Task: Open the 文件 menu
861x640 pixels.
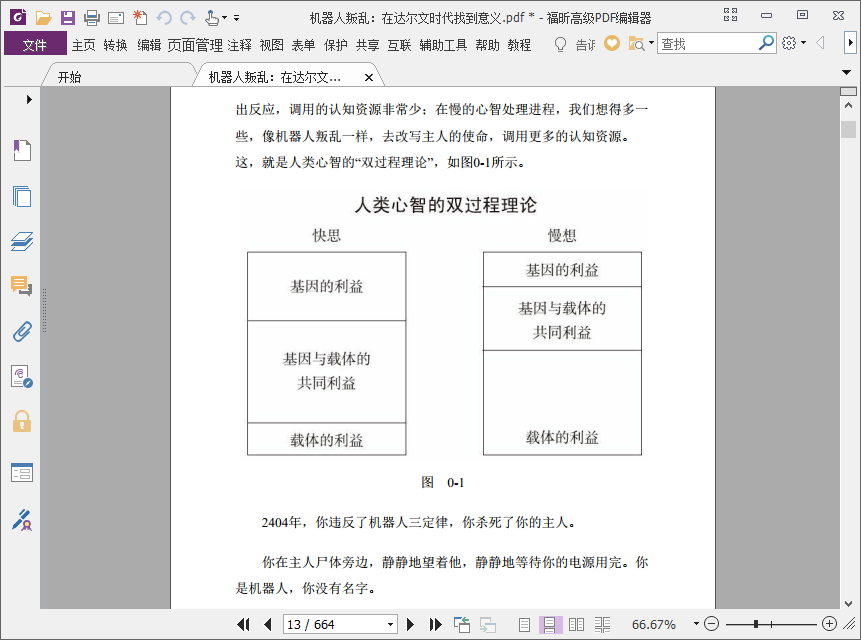Action: 35,44
